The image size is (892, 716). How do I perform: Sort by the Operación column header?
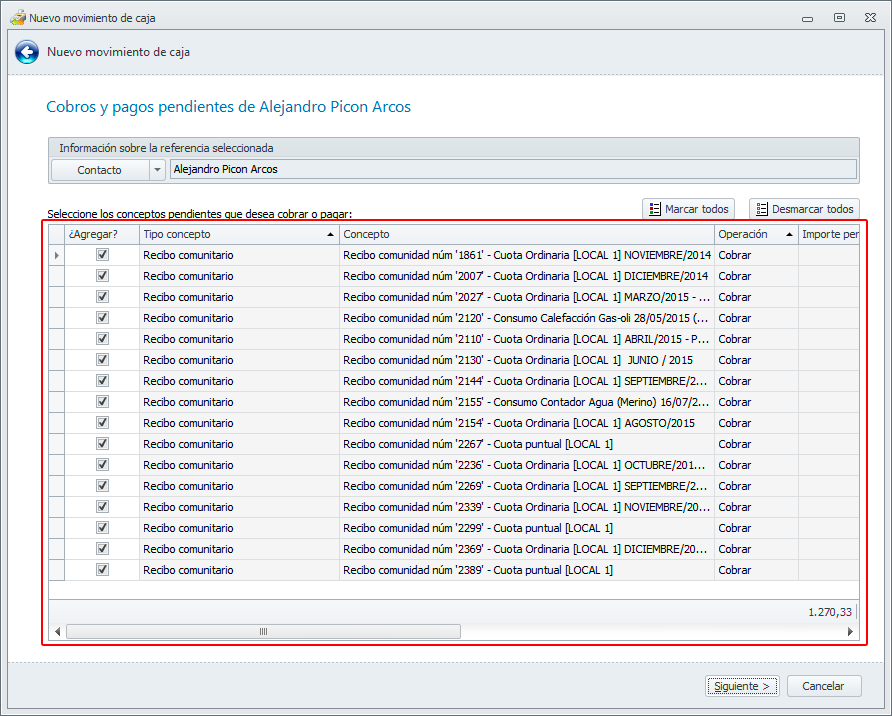click(756, 234)
